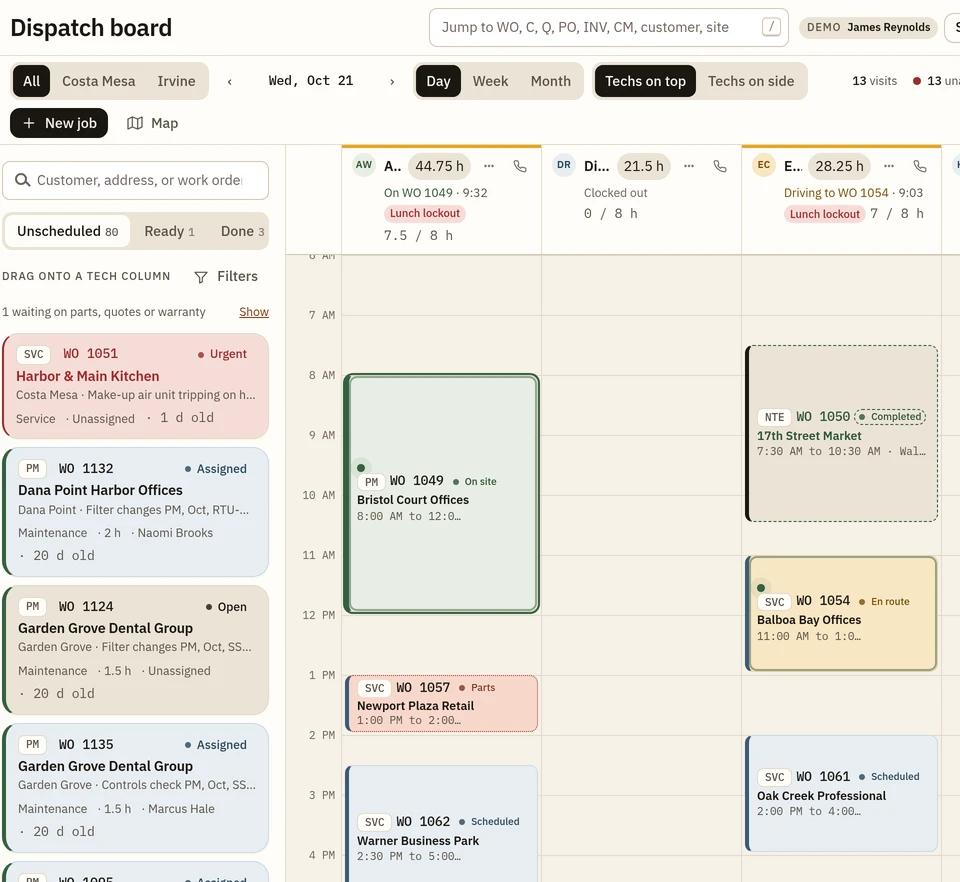
Task: Focus the Jump to WO search field
Action: [609, 28]
